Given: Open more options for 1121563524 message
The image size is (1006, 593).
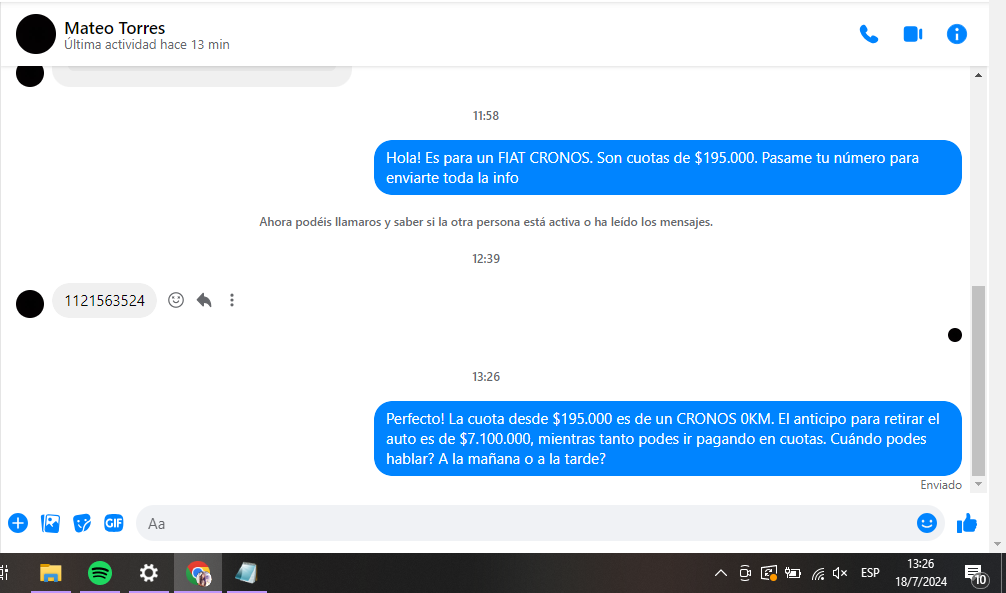Looking at the screenshot, I should (232, 300).
